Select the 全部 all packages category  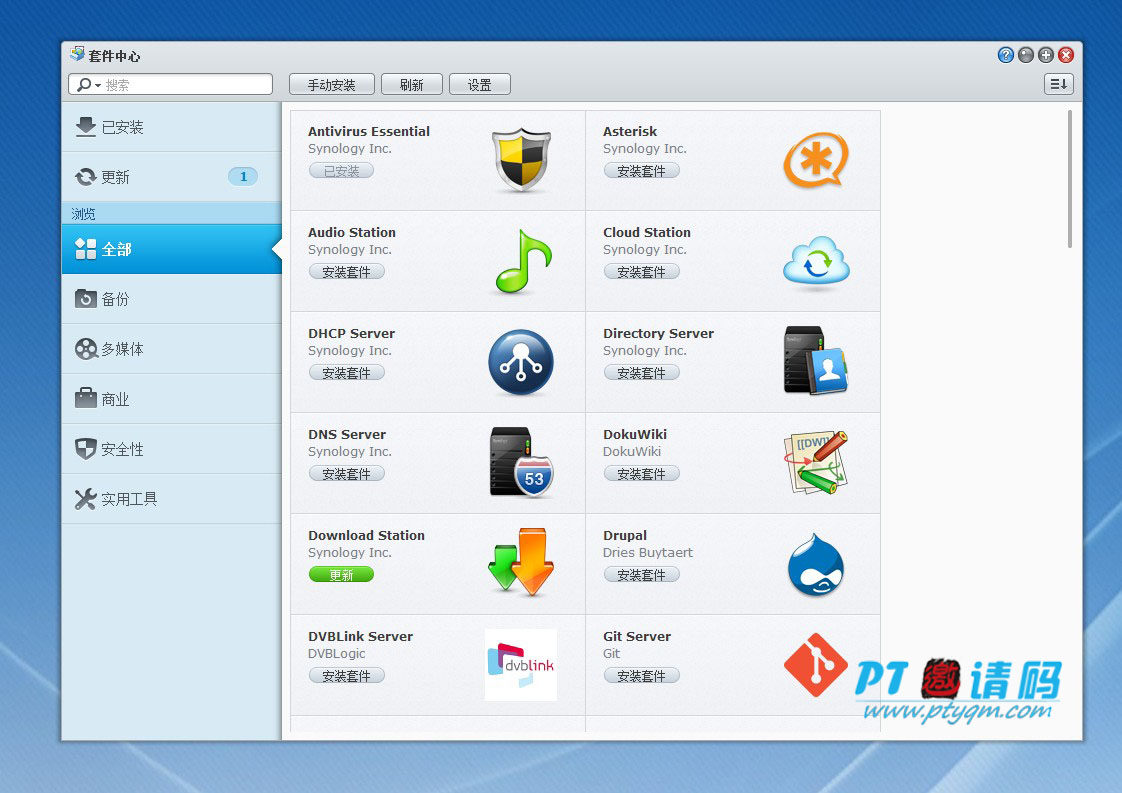tap(172, 249)
